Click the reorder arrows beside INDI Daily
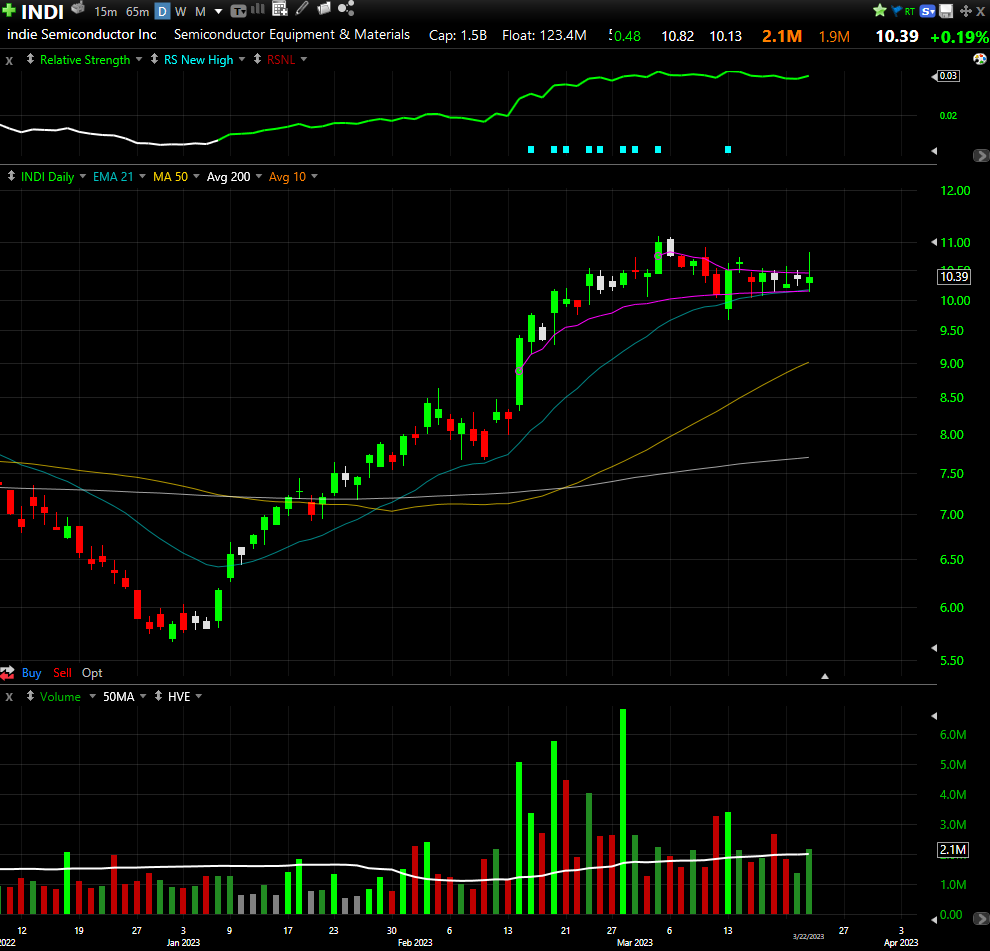990x951 pixels. pyautogui.click(x=11, y=176)
